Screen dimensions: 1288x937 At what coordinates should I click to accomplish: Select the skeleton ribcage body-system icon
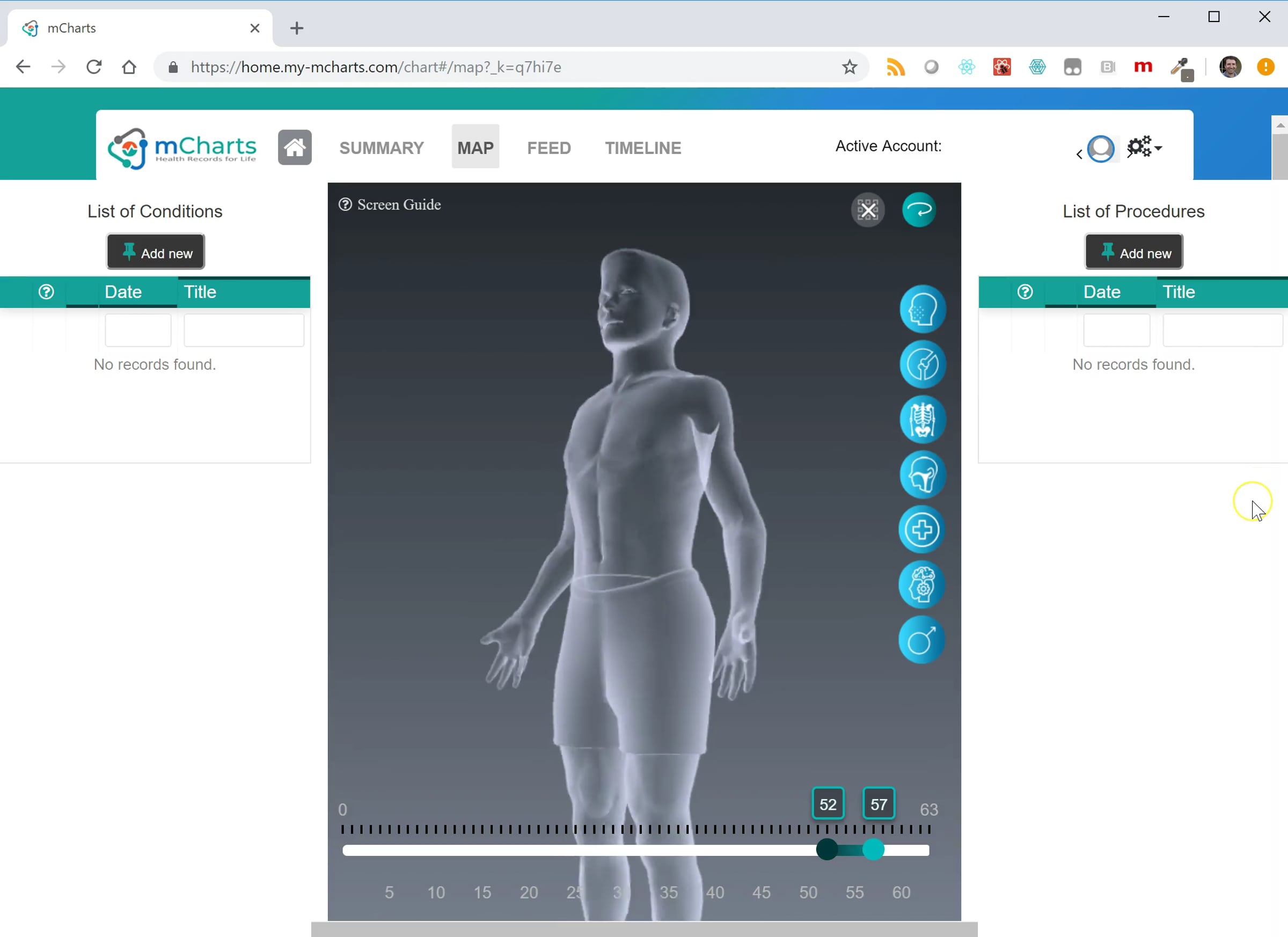923,420
